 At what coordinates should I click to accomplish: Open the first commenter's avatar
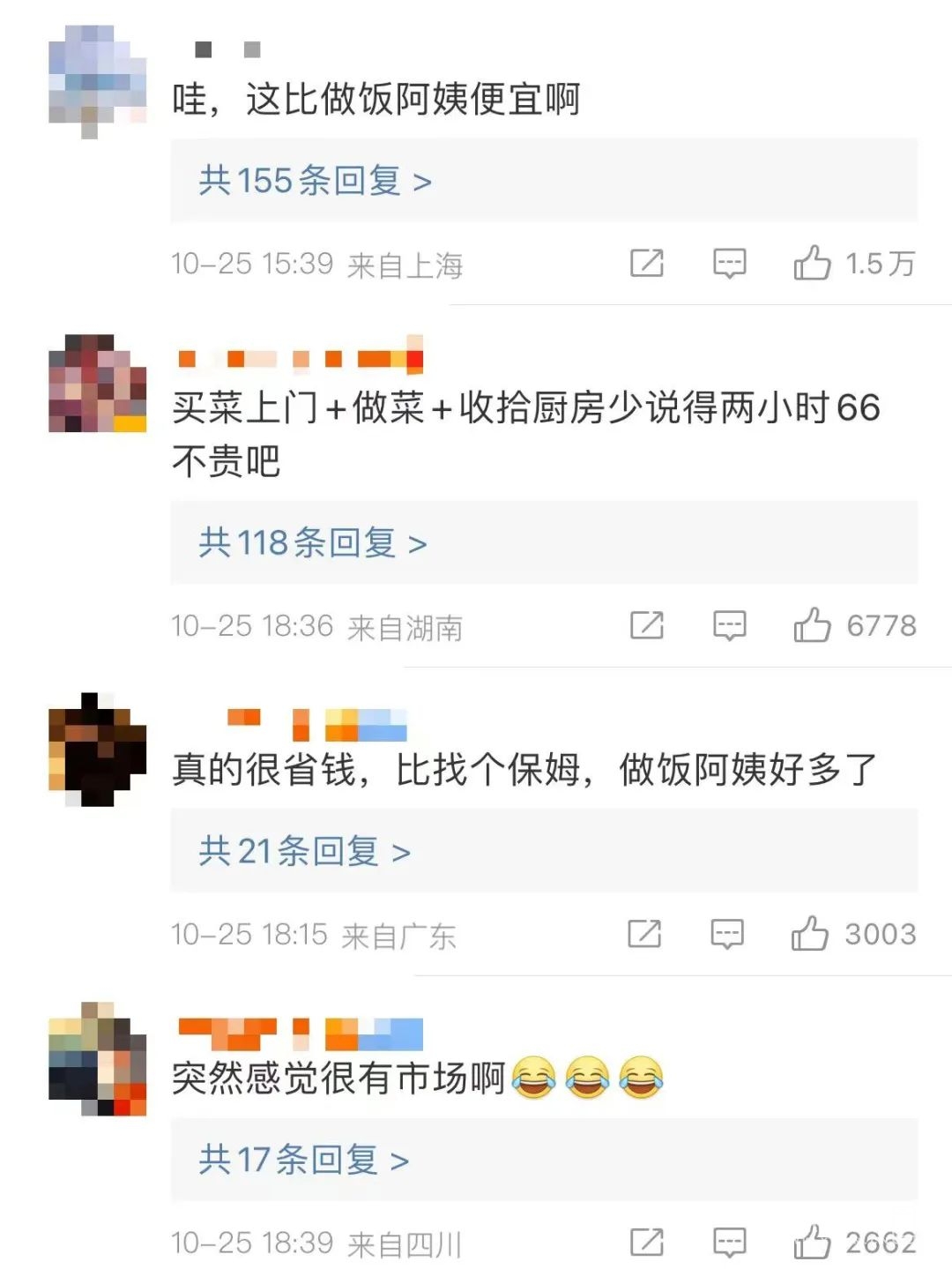pyautogui.click(x=97, y=82)
